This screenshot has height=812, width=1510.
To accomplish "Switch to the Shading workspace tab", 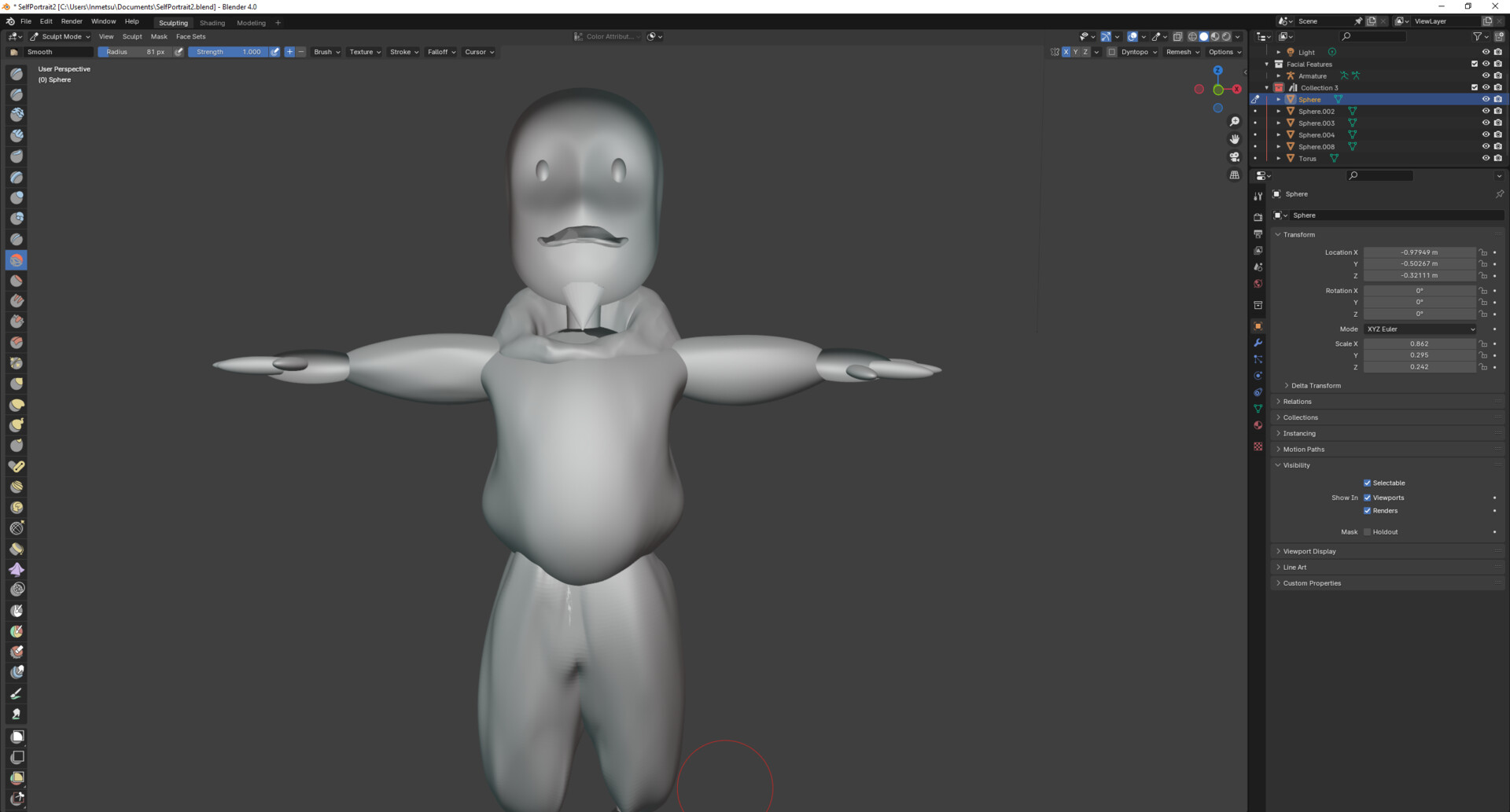I will pos(212,23).
